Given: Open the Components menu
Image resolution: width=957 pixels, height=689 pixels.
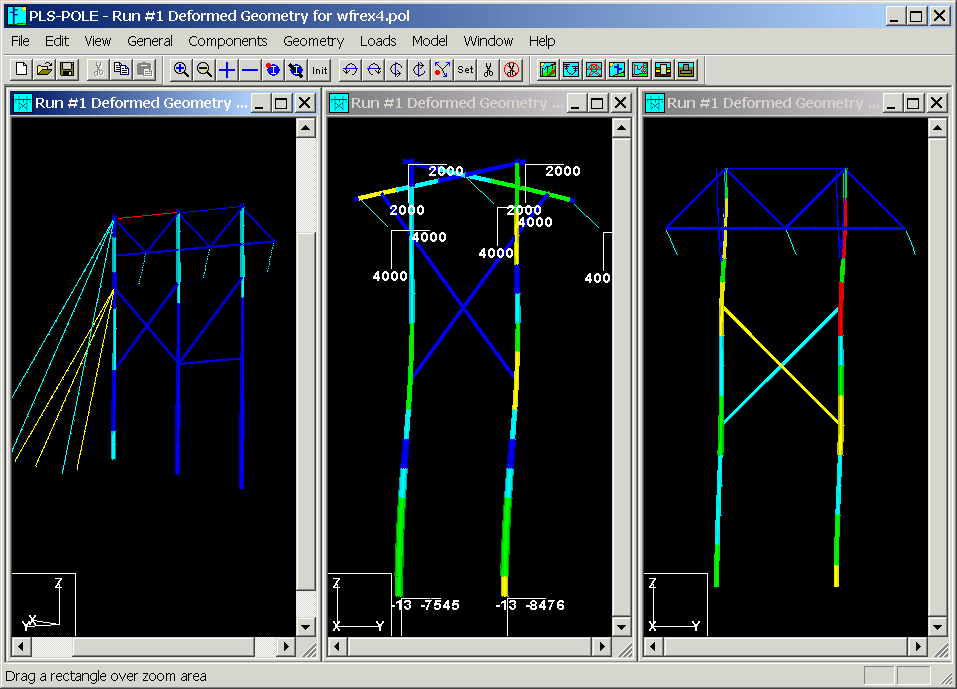Looking at the screenshot, I should point(228,41).
